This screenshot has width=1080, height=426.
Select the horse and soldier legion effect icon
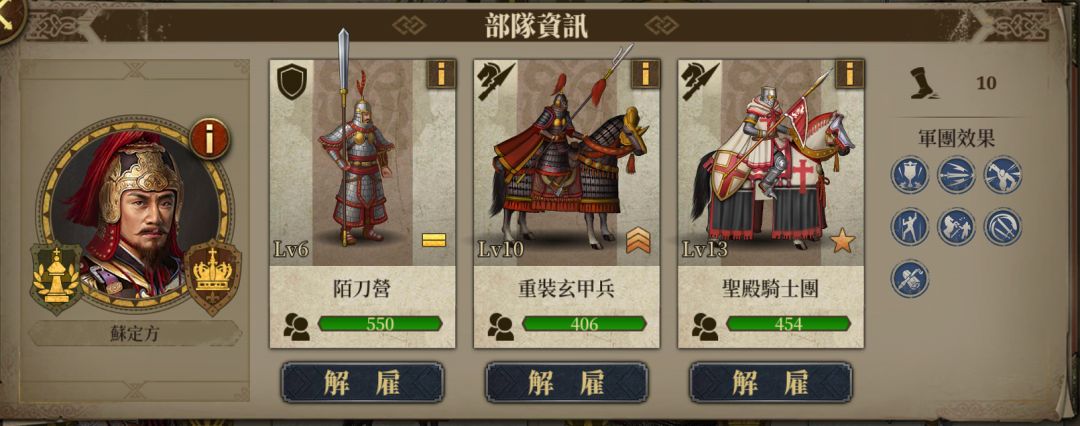[956, 227]
